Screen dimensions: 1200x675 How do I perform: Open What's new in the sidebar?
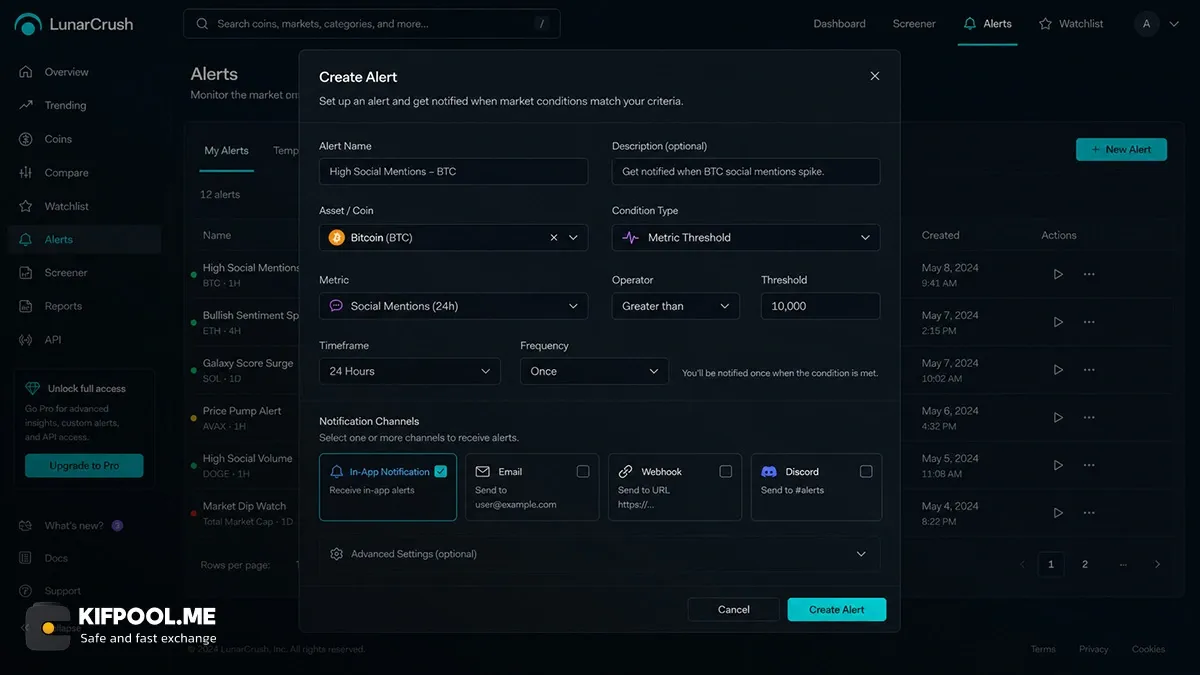click(74, 525)
